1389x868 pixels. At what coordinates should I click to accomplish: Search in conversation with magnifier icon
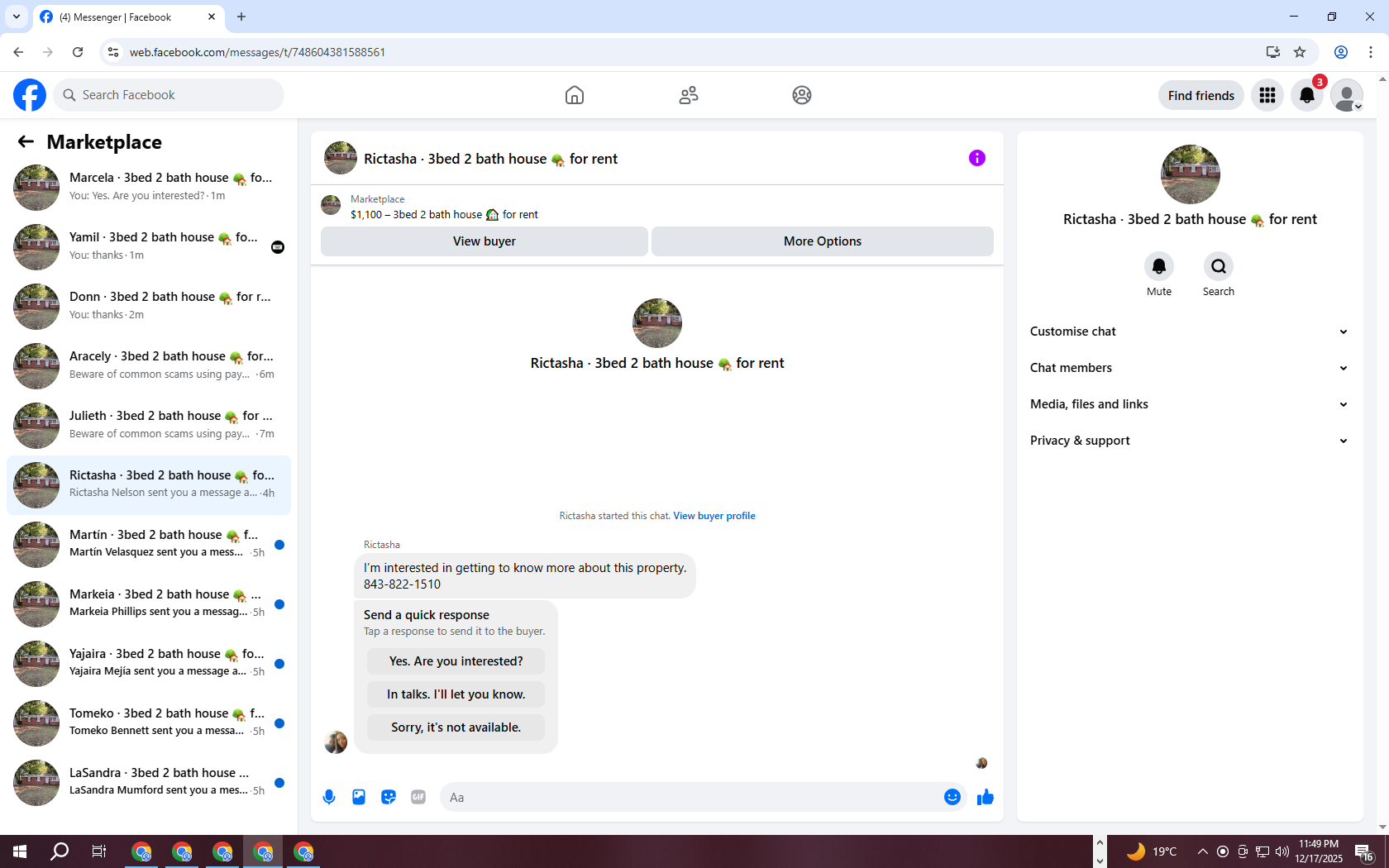1219,266
